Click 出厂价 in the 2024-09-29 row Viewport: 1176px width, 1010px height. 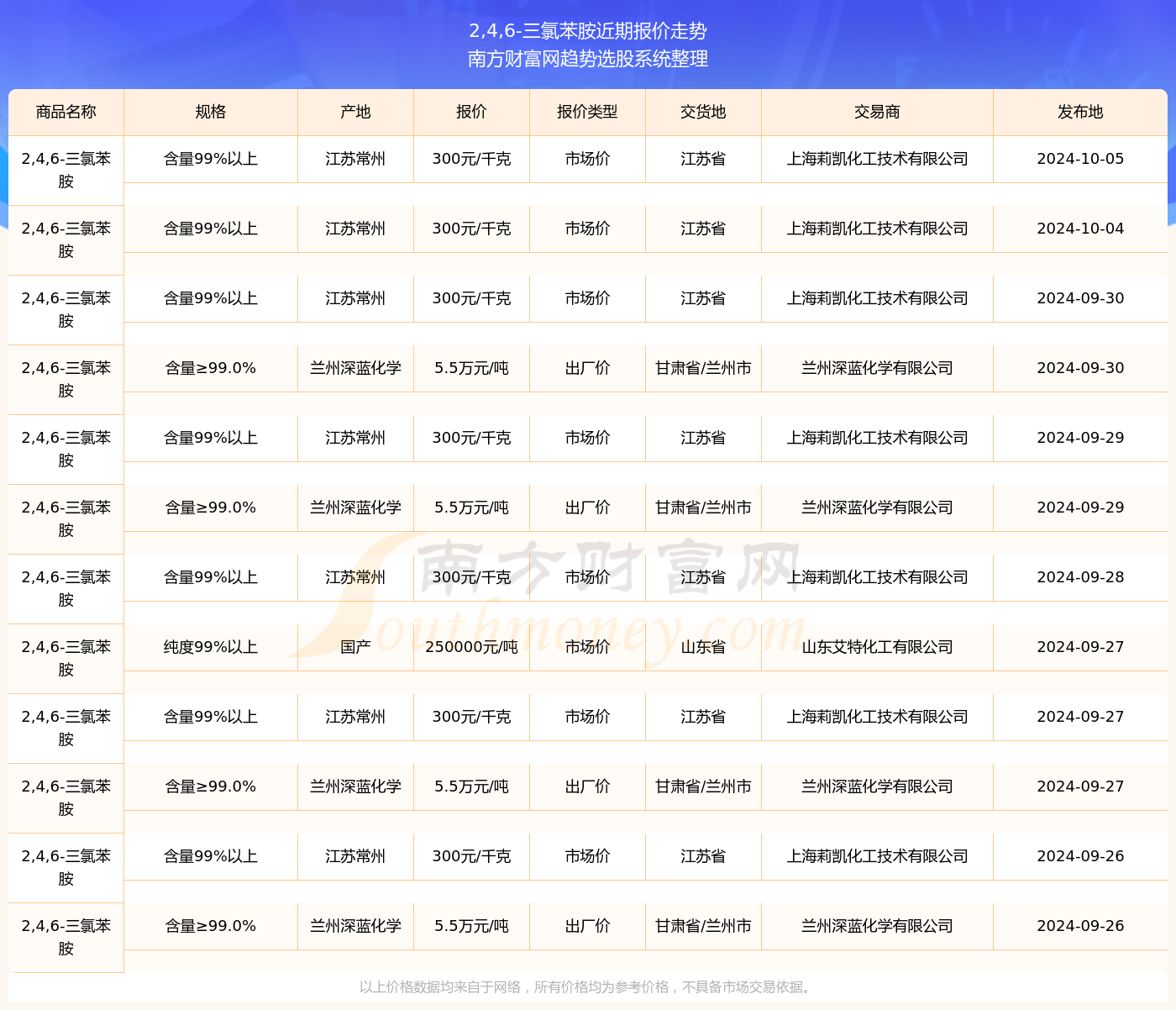(588, 508)
